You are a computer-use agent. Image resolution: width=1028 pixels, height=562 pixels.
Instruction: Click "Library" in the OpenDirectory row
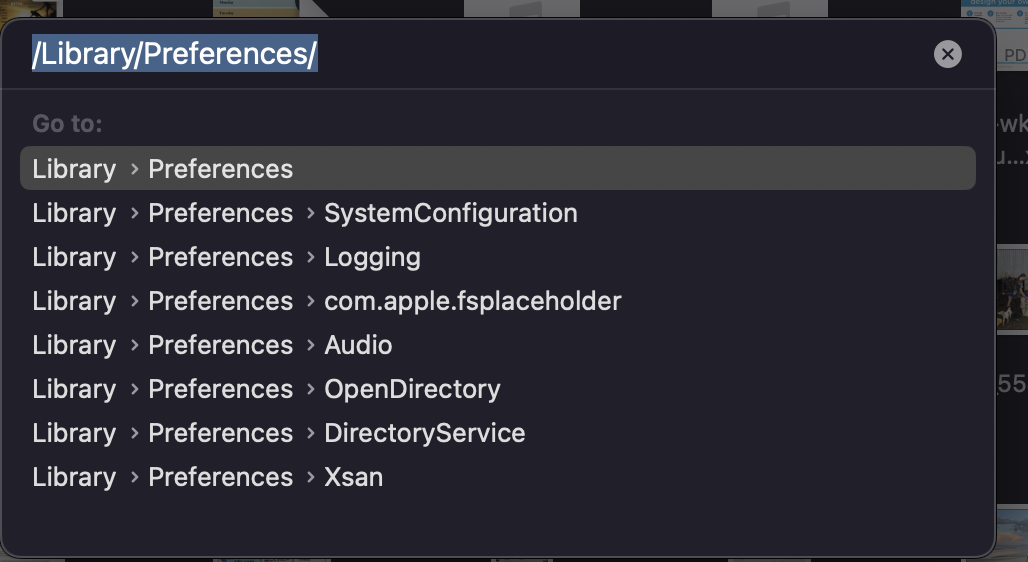pos(74,389)
